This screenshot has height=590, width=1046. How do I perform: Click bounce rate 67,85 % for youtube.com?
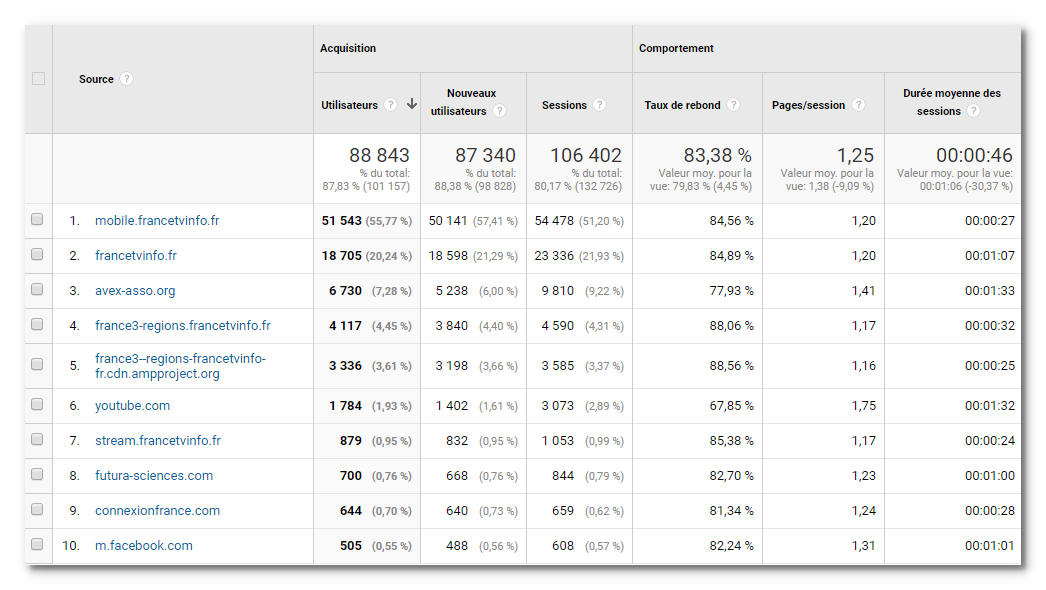point(731,406)
